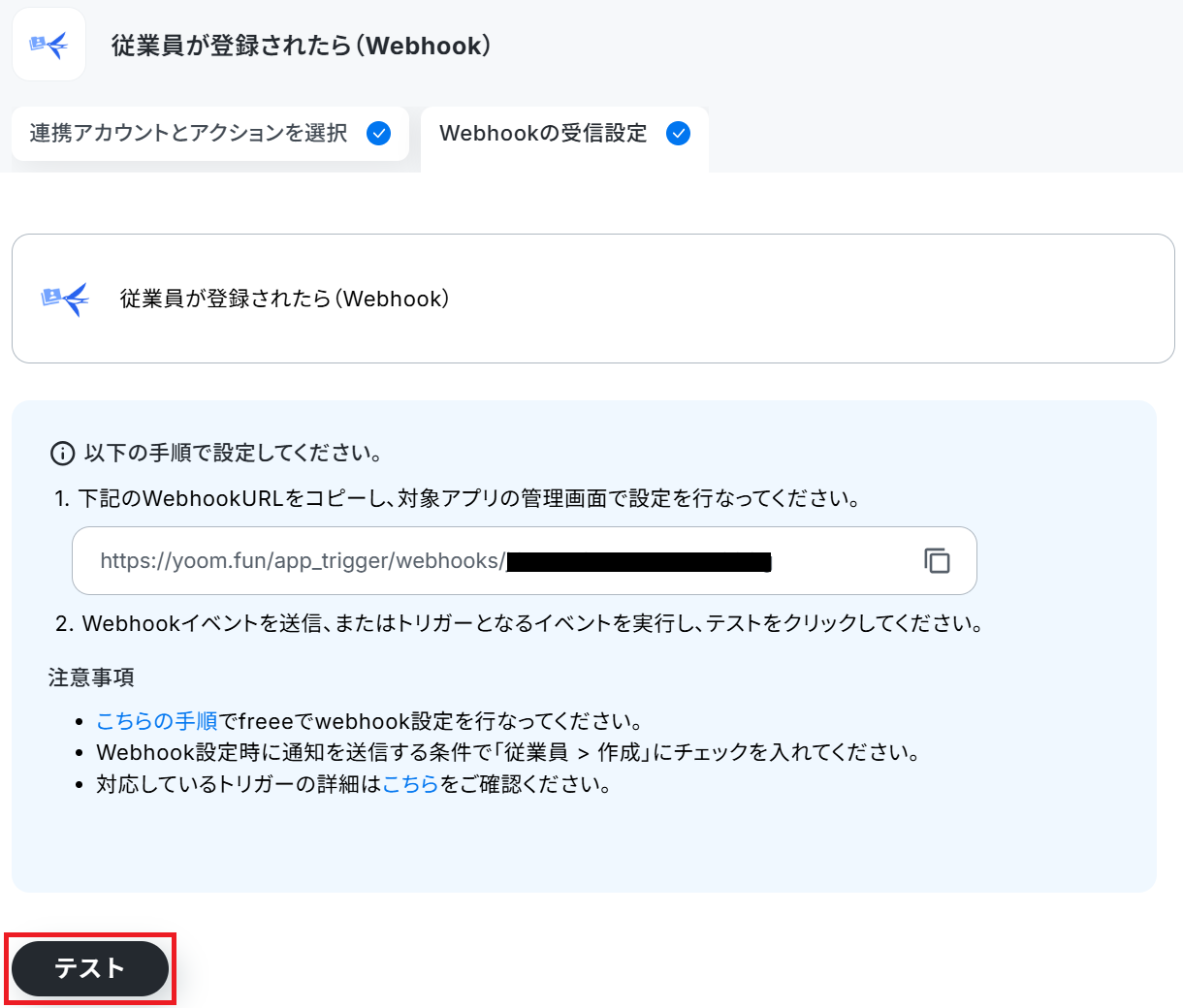The width and height of the screenshot is (1183, 1008).
Task: Click the 従業員が登録されたら(Webhook) card label
Action: [x=285, y=299]
